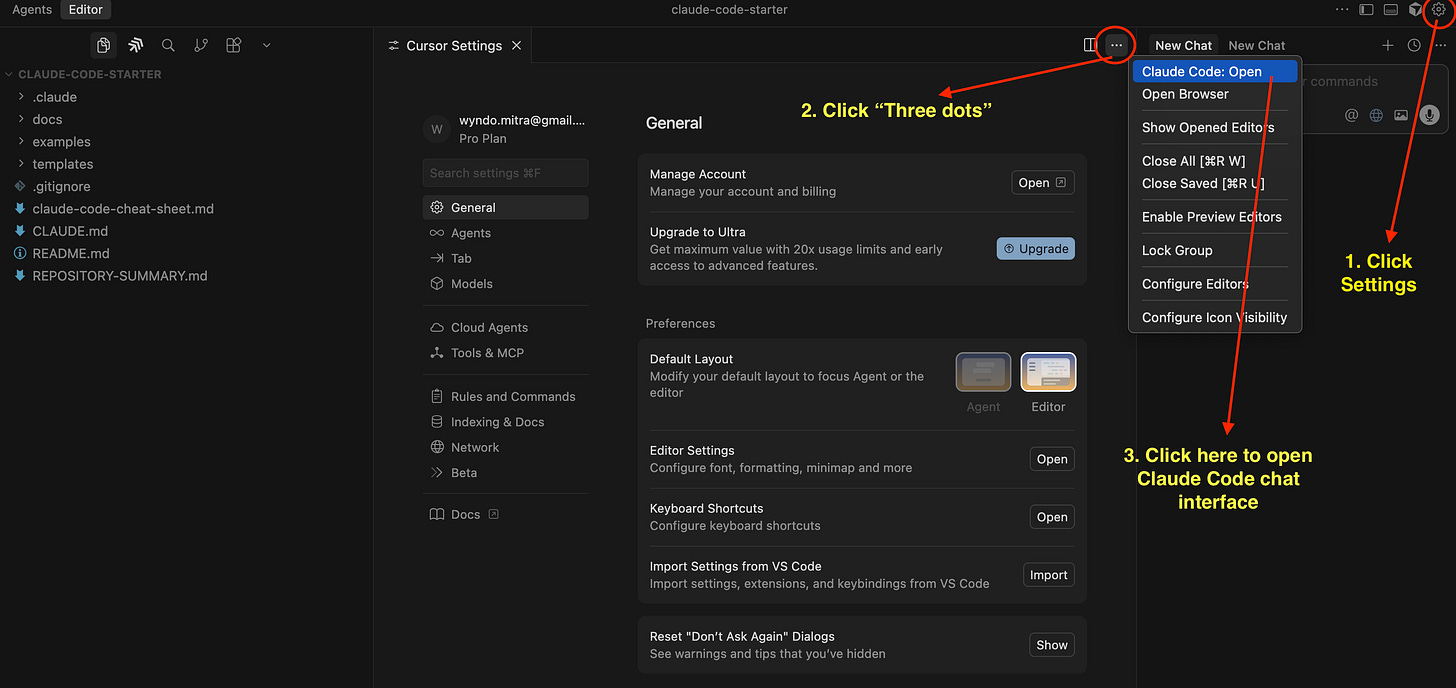1456x688 pixels.
Task: Import settings from VS Code
Action: pyautogui.click(x=1048, y=574)
